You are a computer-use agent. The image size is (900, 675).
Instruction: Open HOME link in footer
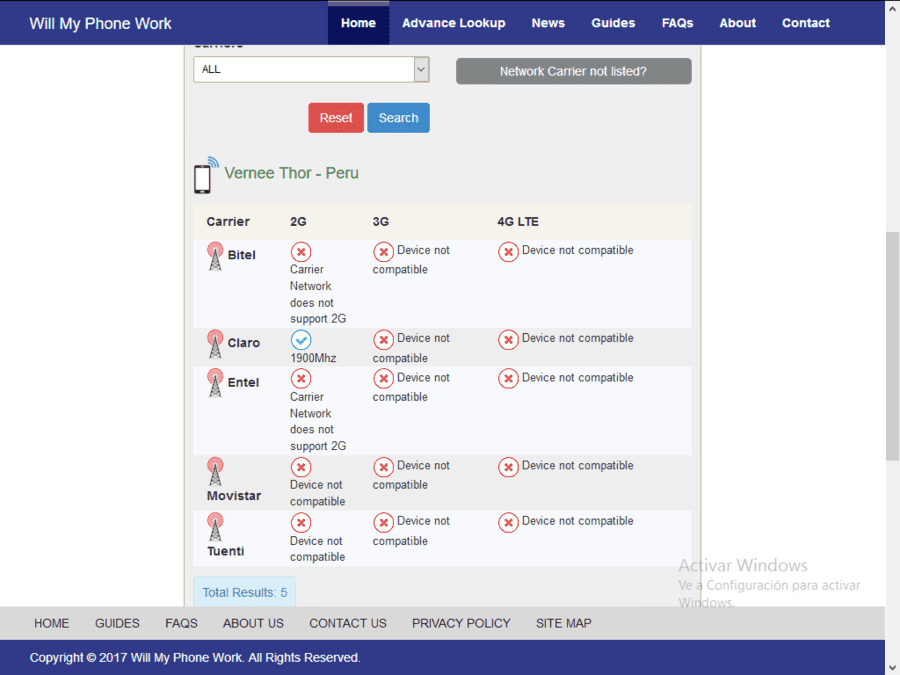(52, 623)
